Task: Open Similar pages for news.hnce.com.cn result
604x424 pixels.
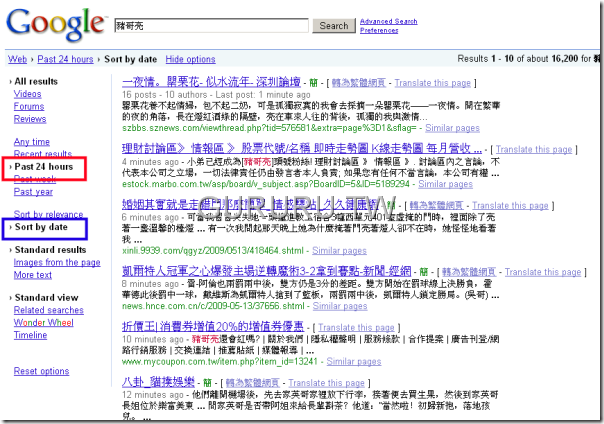Action: pyautogui.click(x=340, y=306)
